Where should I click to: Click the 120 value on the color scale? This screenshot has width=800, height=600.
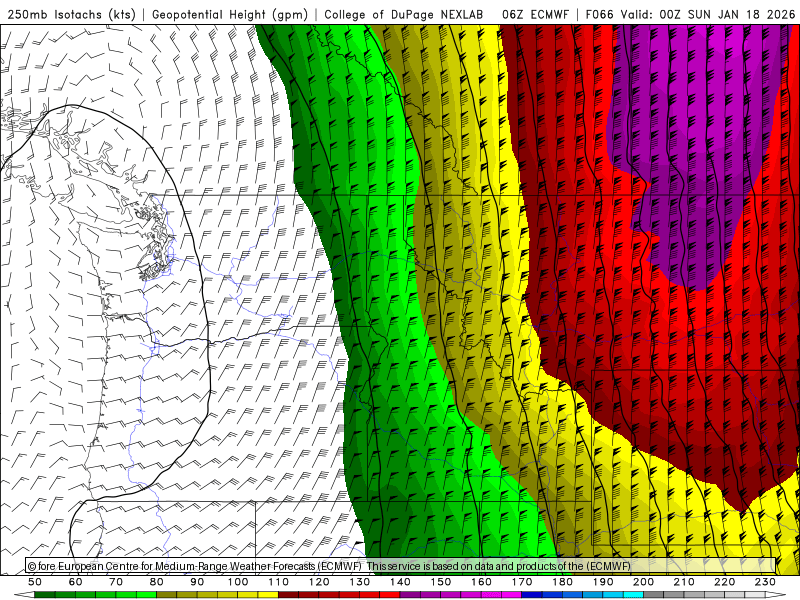(x=319, y=582)
